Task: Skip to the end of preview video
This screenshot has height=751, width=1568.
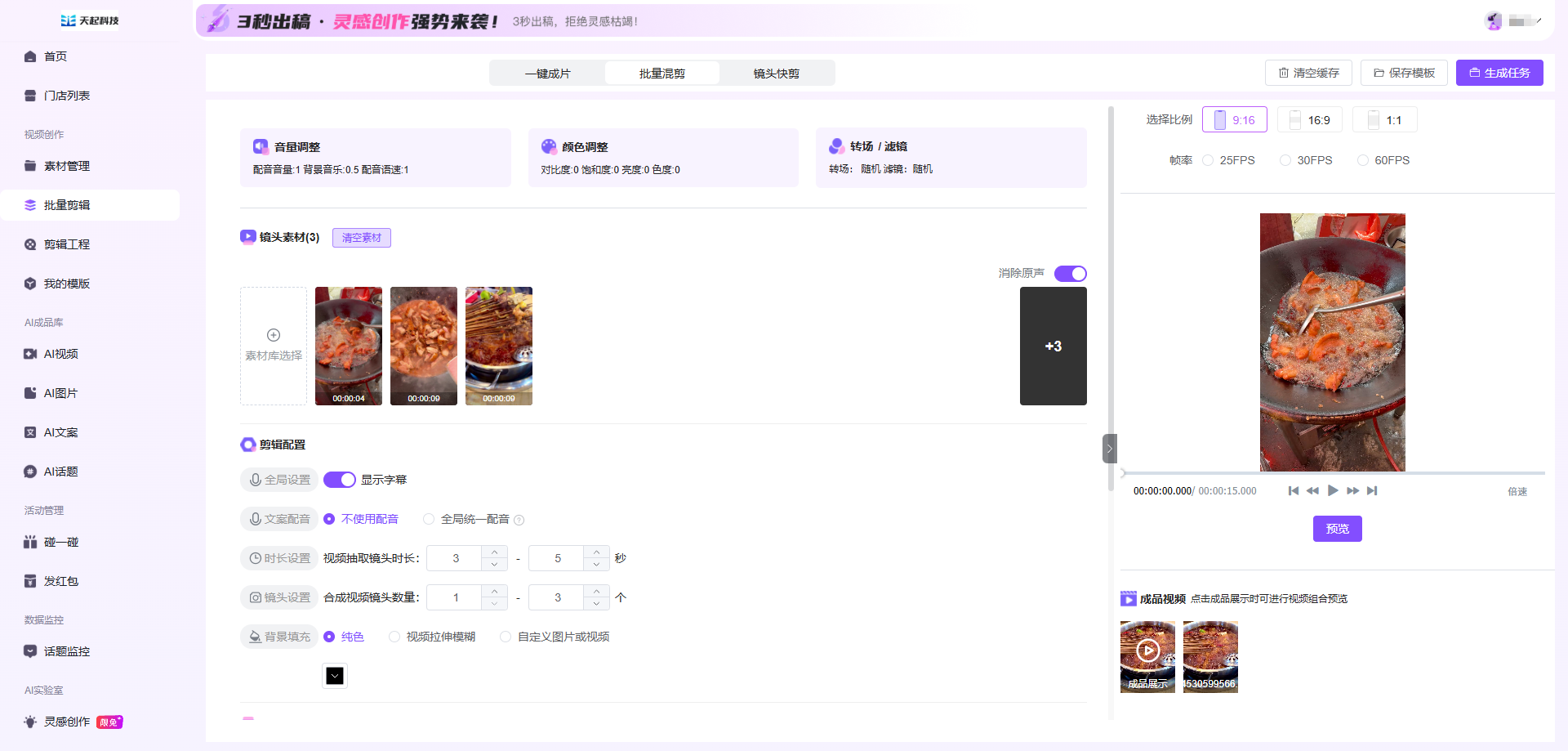Action: [x=1372, y=490]
